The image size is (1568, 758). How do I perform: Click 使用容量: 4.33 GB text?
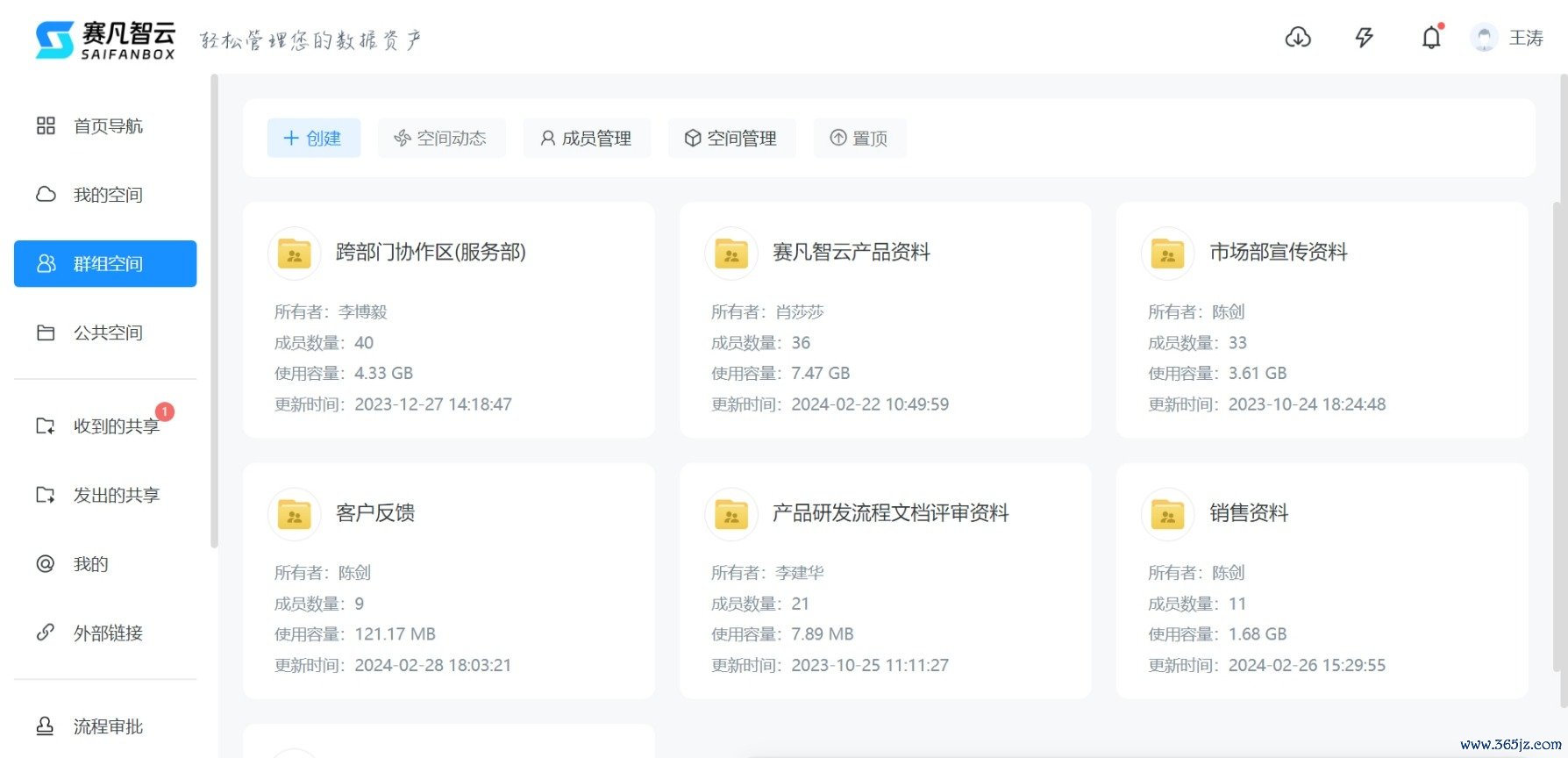[x=344, y=373]
